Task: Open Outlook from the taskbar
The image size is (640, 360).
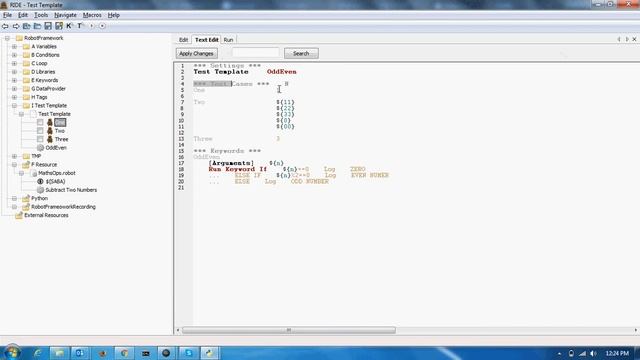Action: pos(80,353)
